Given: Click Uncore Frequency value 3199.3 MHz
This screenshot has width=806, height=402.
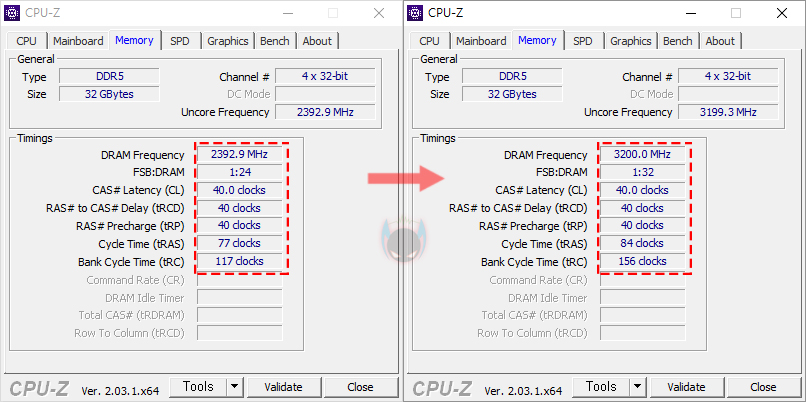Looking at the screenshot, I should pyautogui.click(x=728, y=112).
